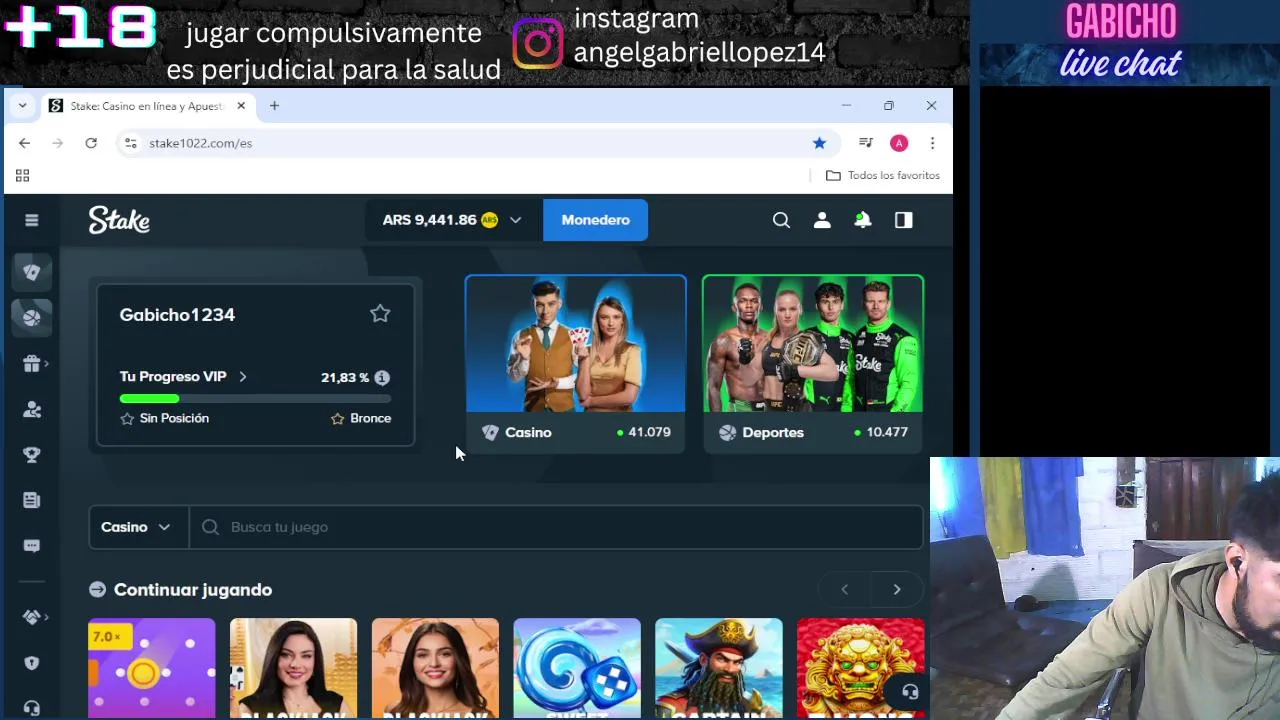Viewport: 1280px width, 720px height.
Task: Click the blue Monedero button
Action: tap(595, 220)
